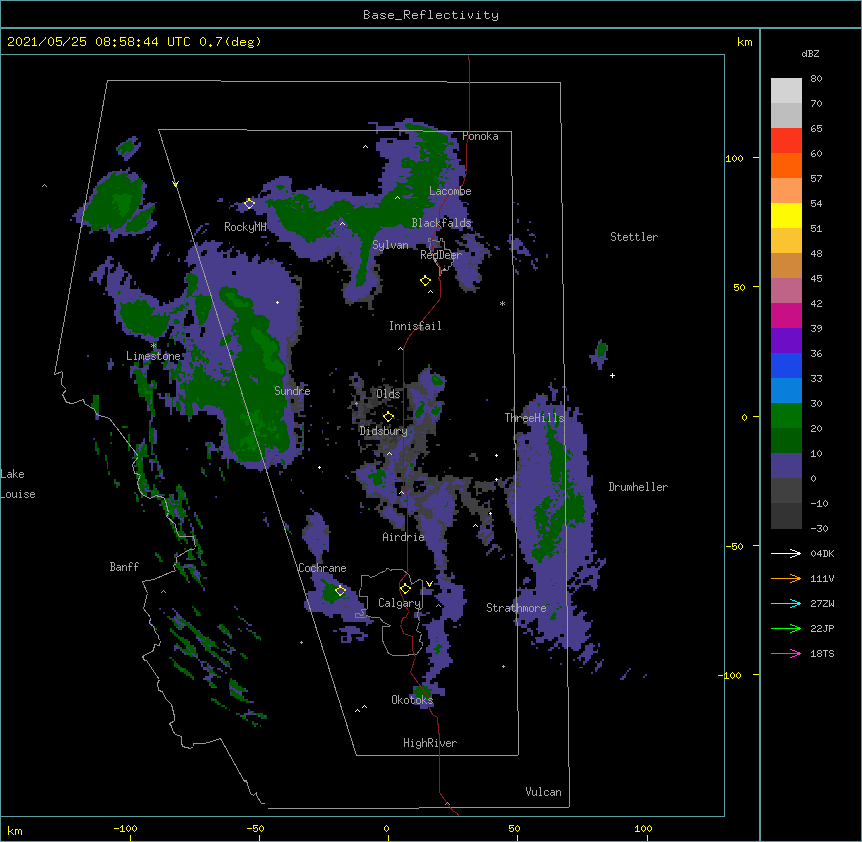This screenshot has width=862, height=842.
Task: Click the Sylvan label
Action: [390, 245]
